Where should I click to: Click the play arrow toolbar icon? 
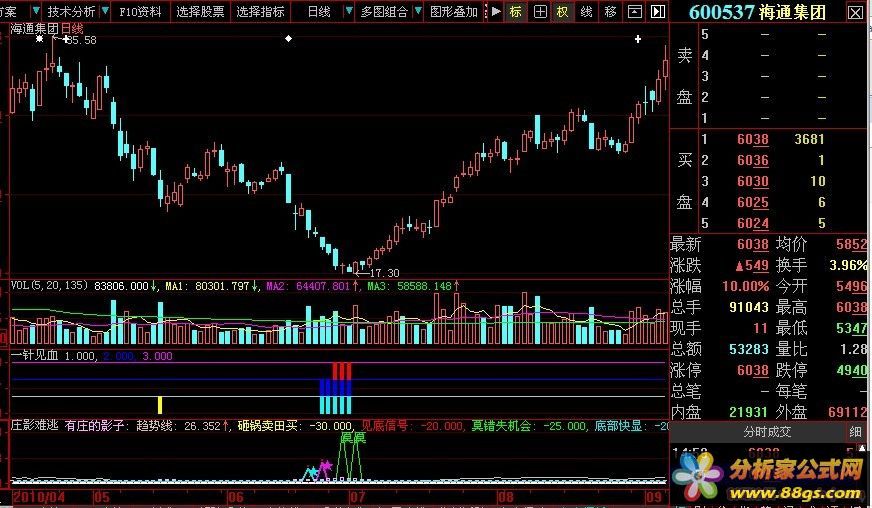click(x=497, y=11)
